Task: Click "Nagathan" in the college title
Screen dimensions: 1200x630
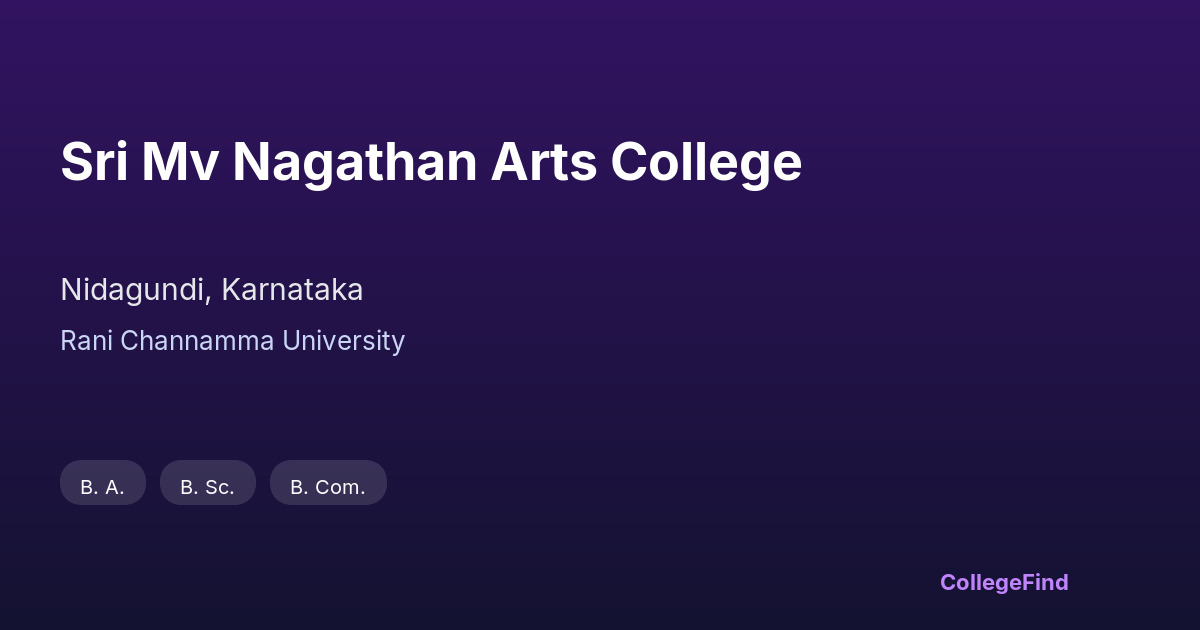Action: 354,162
